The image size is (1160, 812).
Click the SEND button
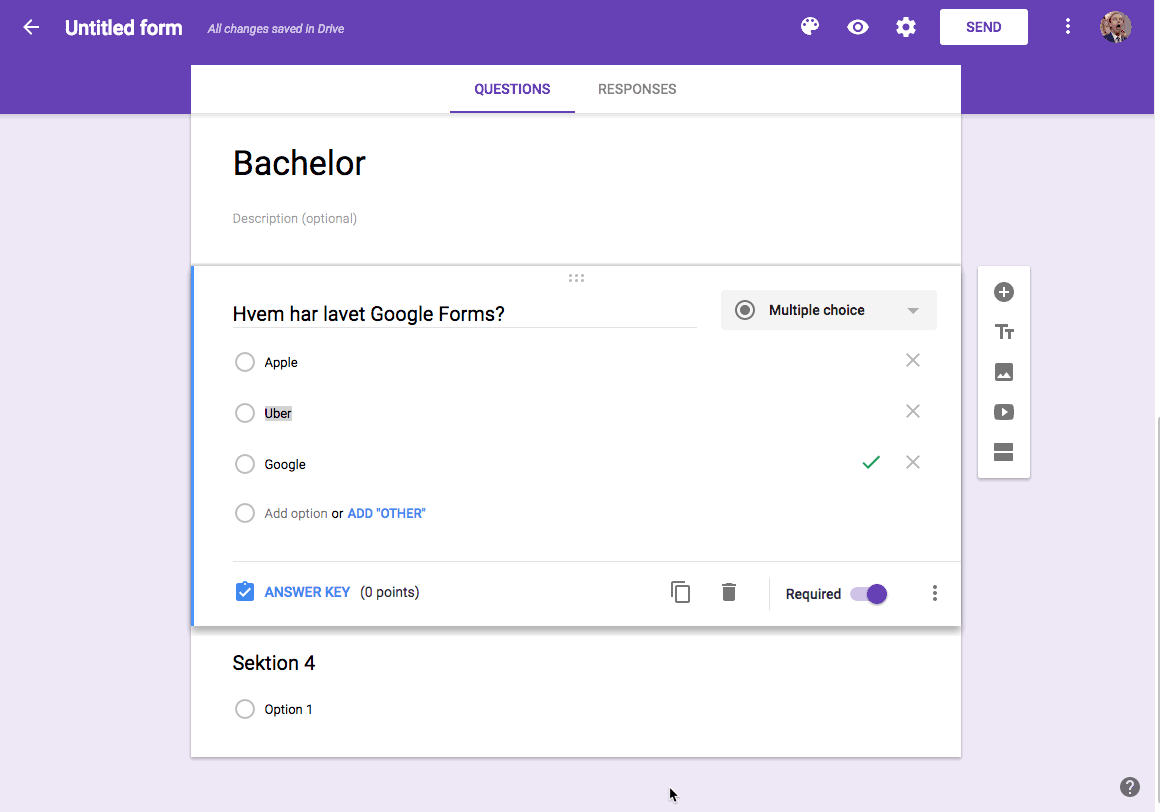[x=983, y=27]
